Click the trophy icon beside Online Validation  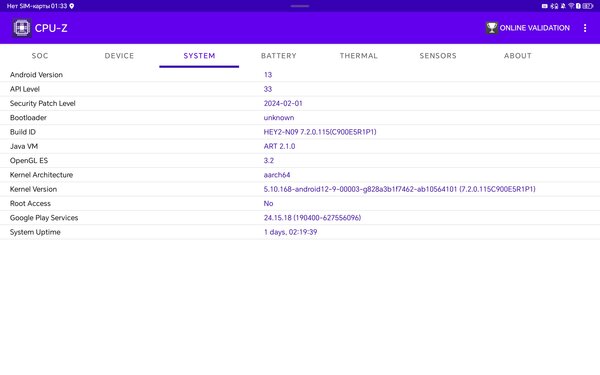(492, 28)
